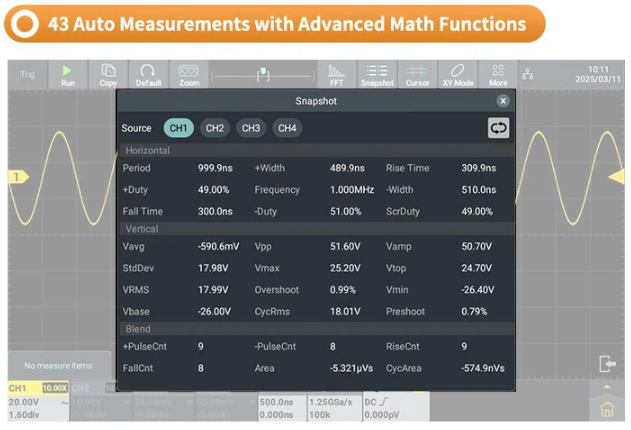This screenshot has height=430, width=631.
Task: Select CH2 as snapshot source
Action: 215,128
